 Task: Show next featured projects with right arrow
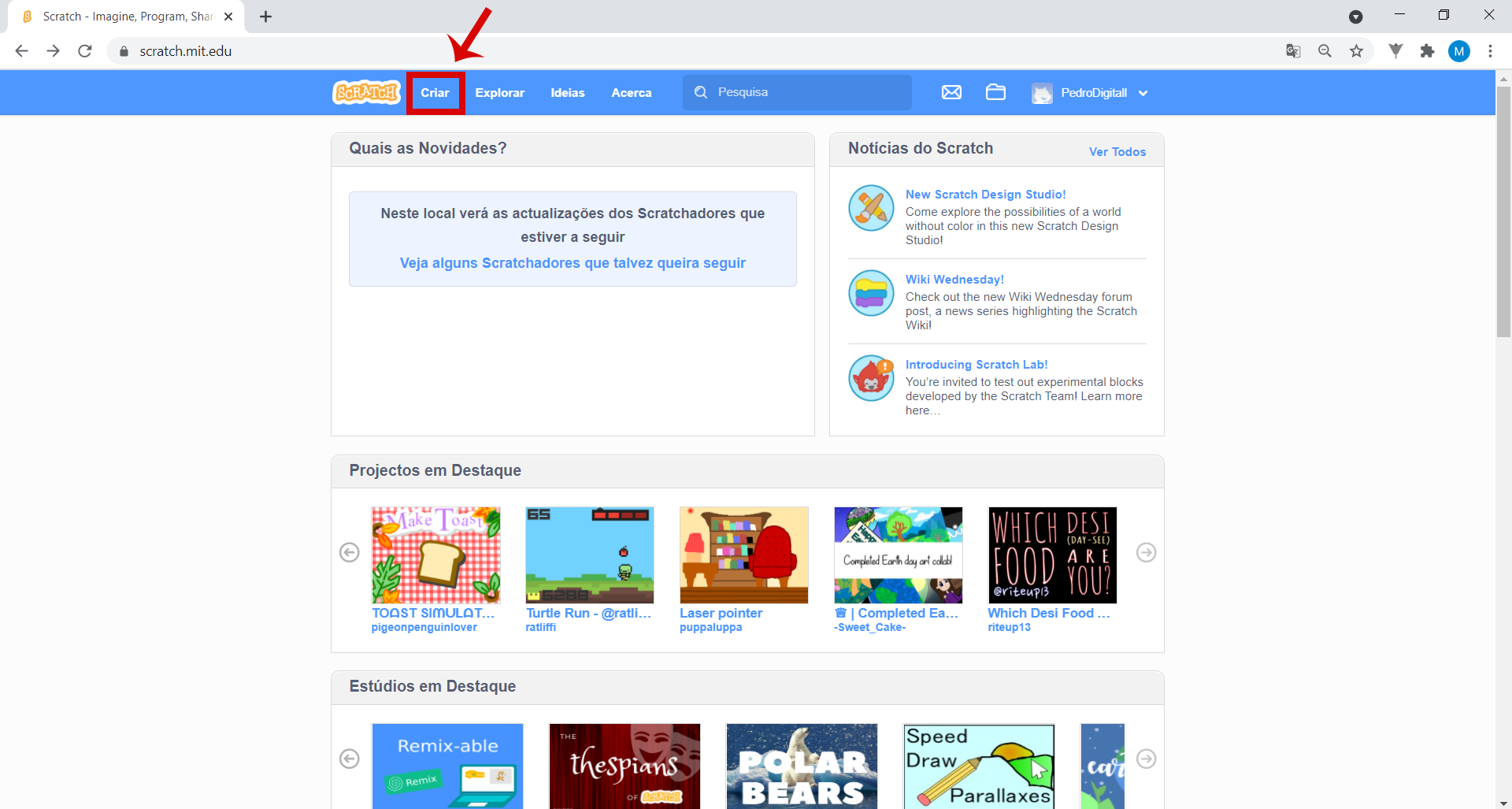click(1147, 552)
